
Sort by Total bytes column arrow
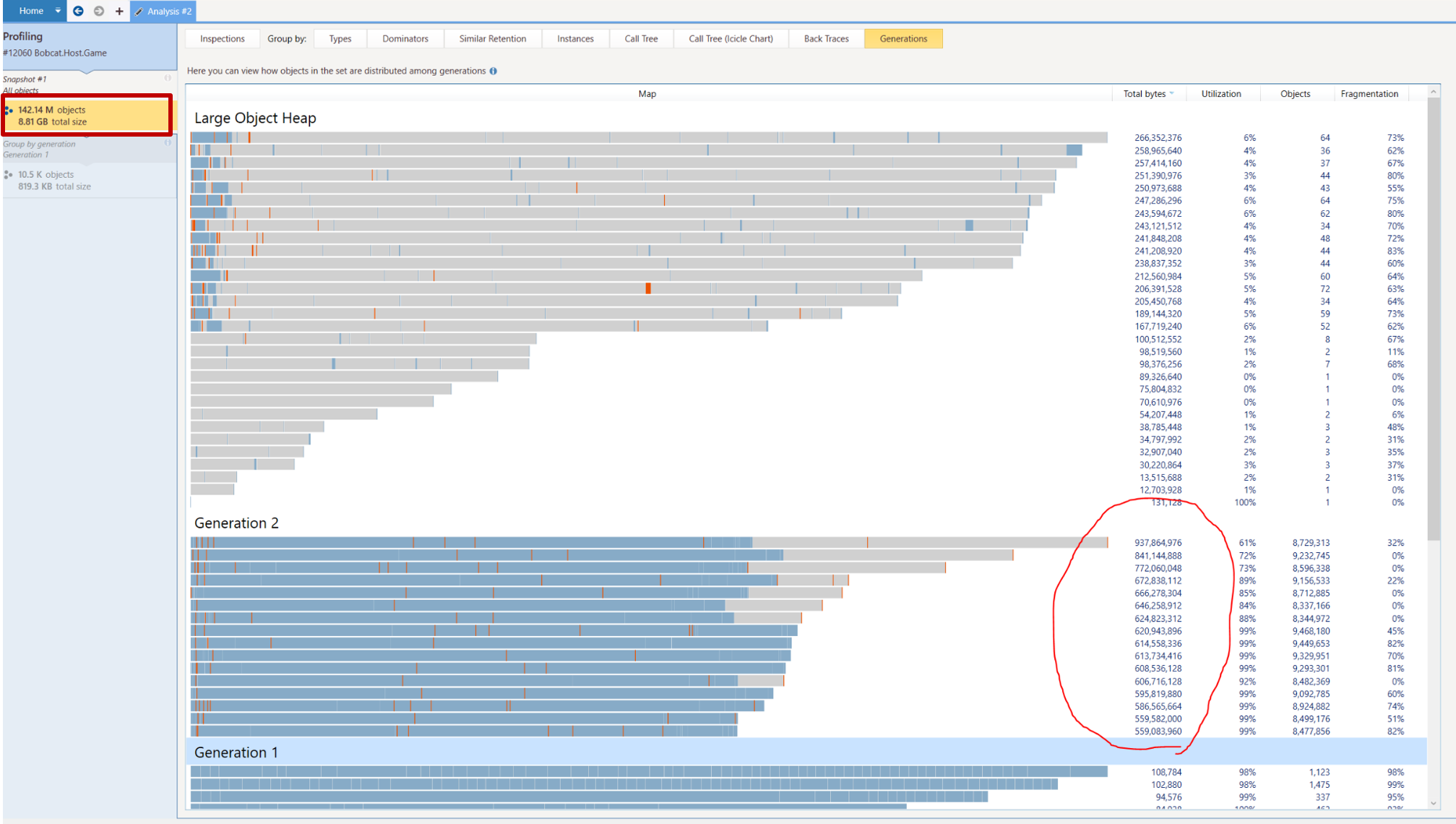click(1172, 93)
